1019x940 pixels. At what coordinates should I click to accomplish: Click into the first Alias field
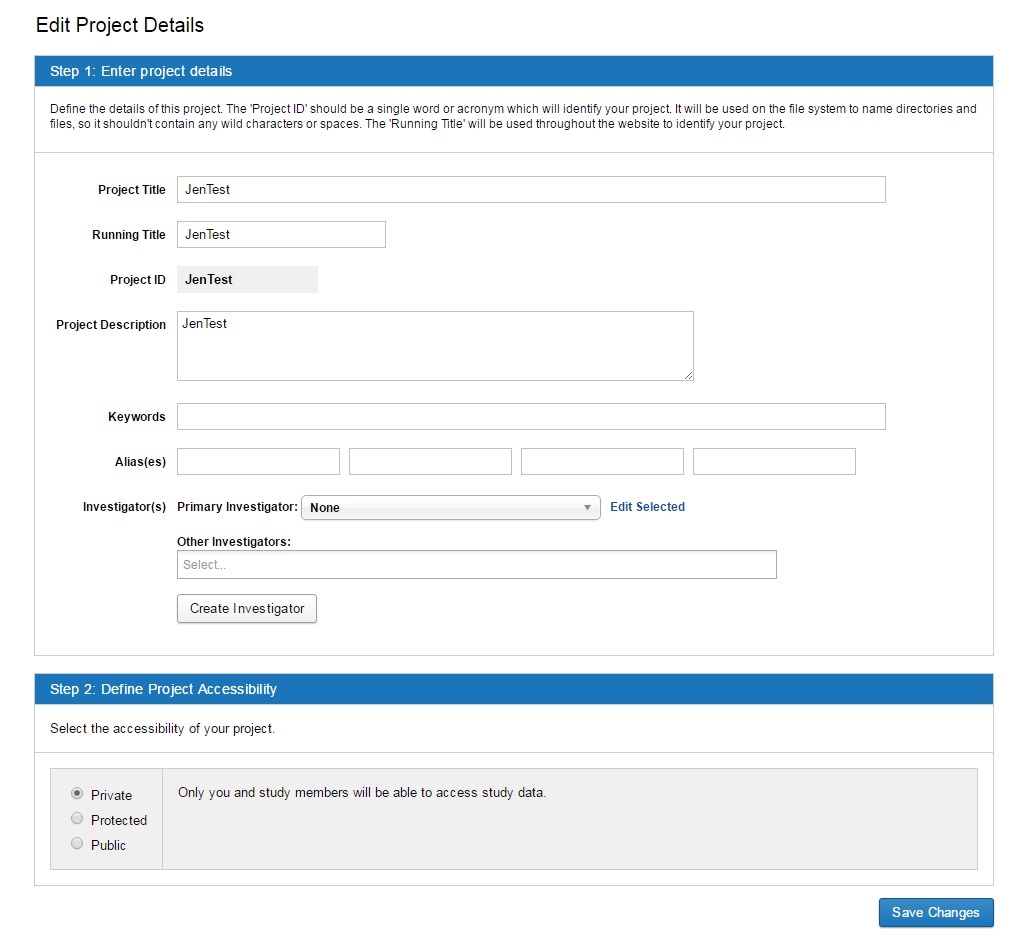click(257, 461)
